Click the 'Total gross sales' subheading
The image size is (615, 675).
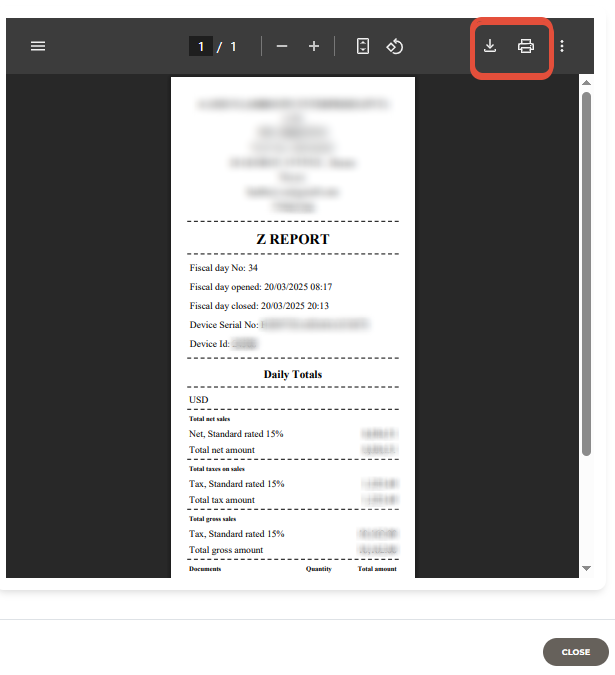(213, 519)
